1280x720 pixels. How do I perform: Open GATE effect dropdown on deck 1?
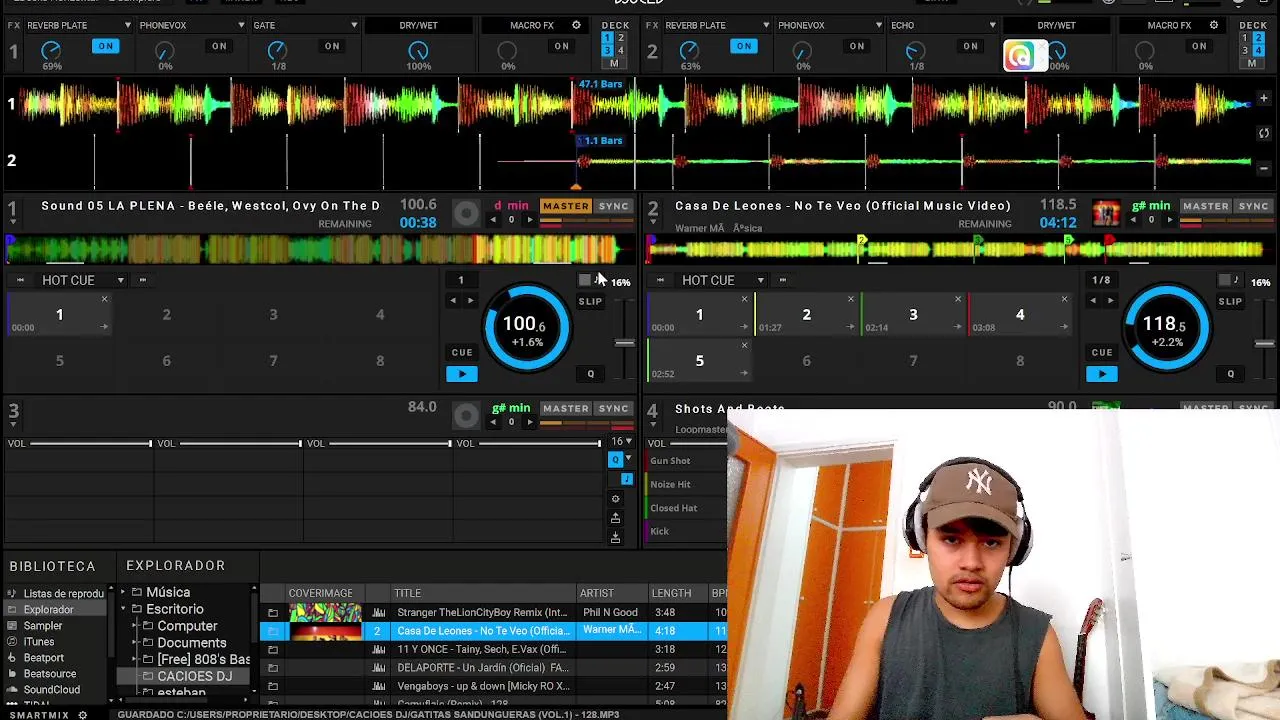(354, 25)
